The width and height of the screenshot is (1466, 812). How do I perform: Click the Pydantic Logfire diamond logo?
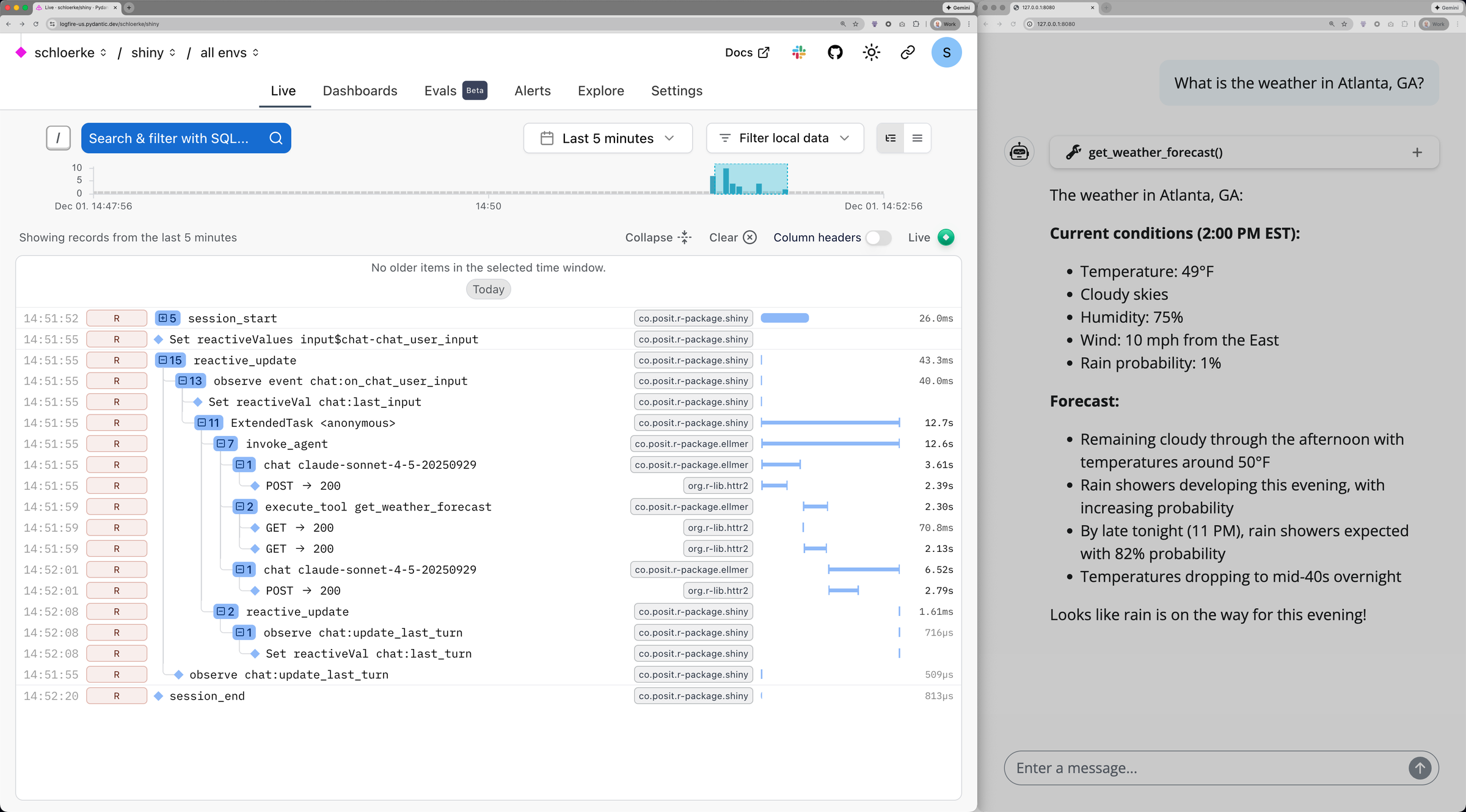coord(21,53)
